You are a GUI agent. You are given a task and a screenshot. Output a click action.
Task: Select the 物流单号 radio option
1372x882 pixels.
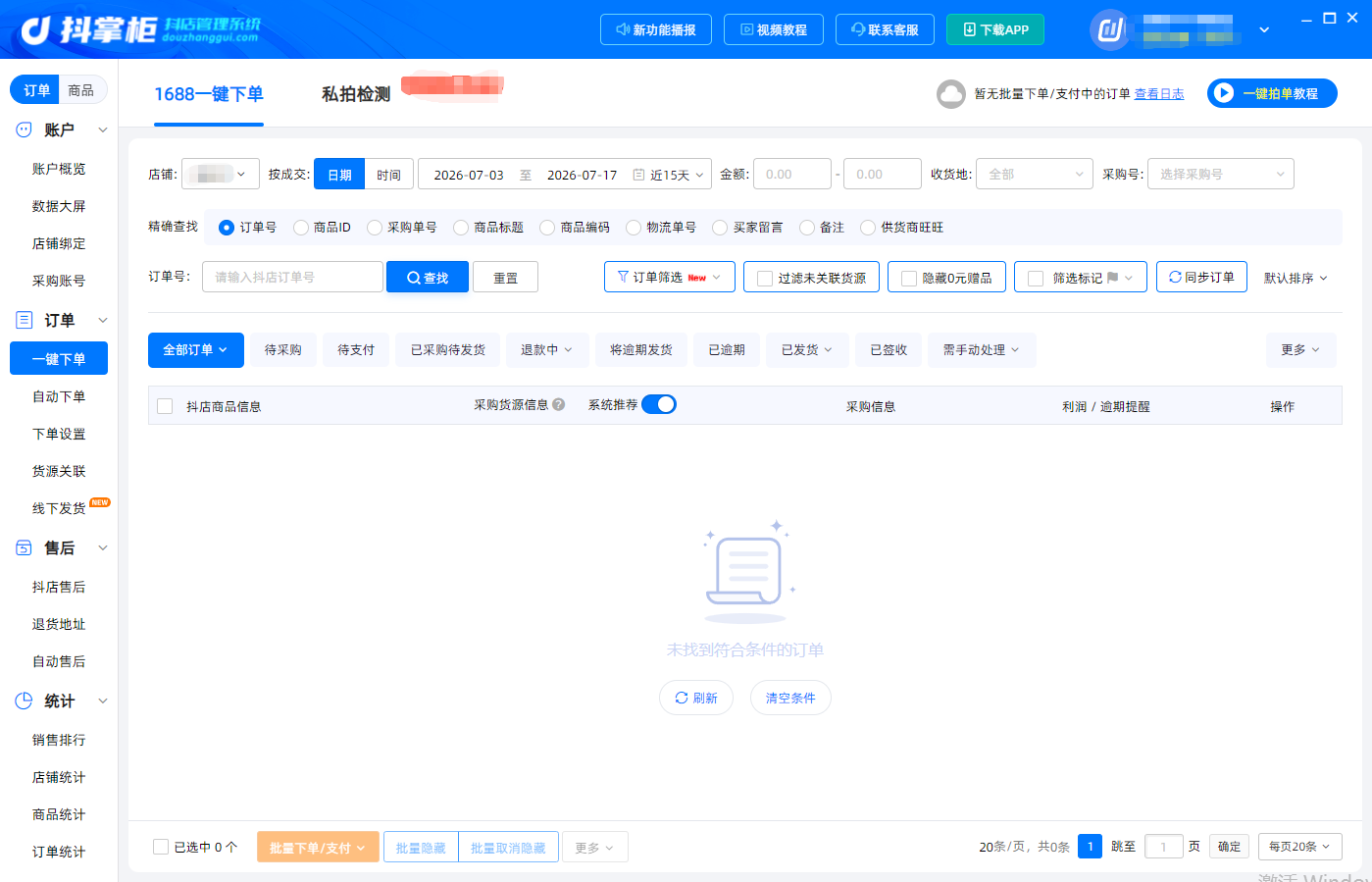(634, 228)
